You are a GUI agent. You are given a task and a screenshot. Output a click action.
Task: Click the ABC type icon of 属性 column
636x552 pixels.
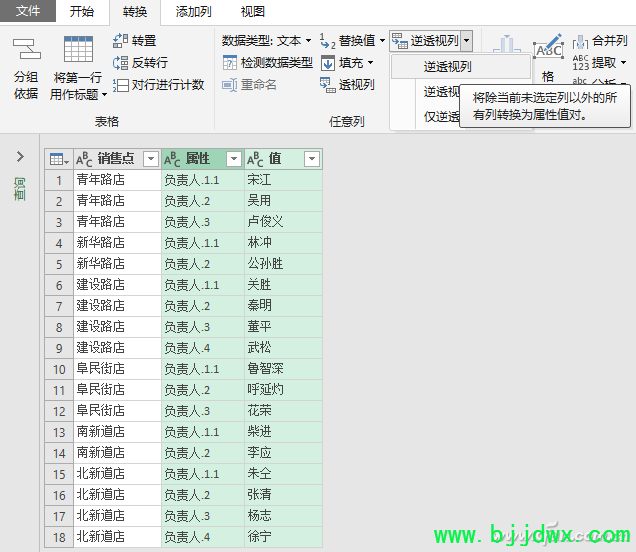(172, 159)
